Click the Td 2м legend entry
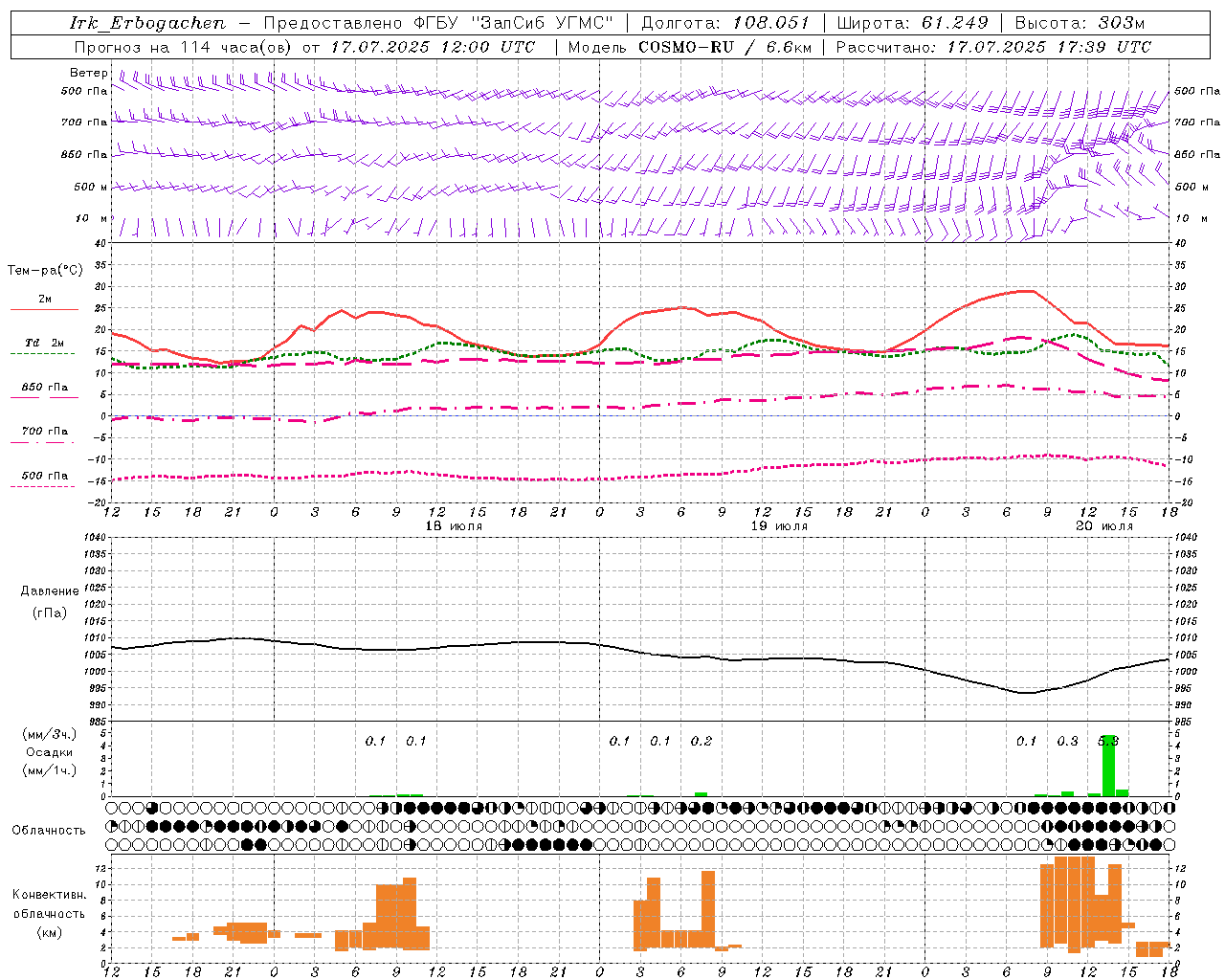 pos(44,343)
